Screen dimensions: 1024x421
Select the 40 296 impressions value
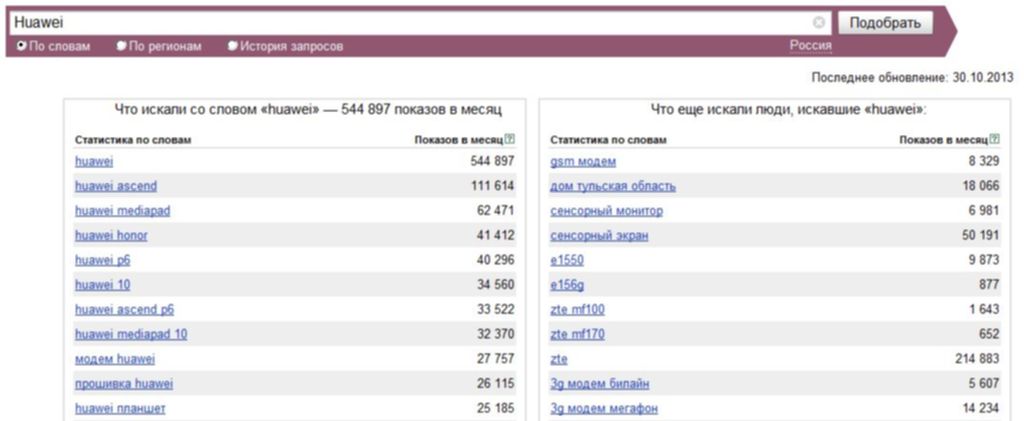(496, 260)
